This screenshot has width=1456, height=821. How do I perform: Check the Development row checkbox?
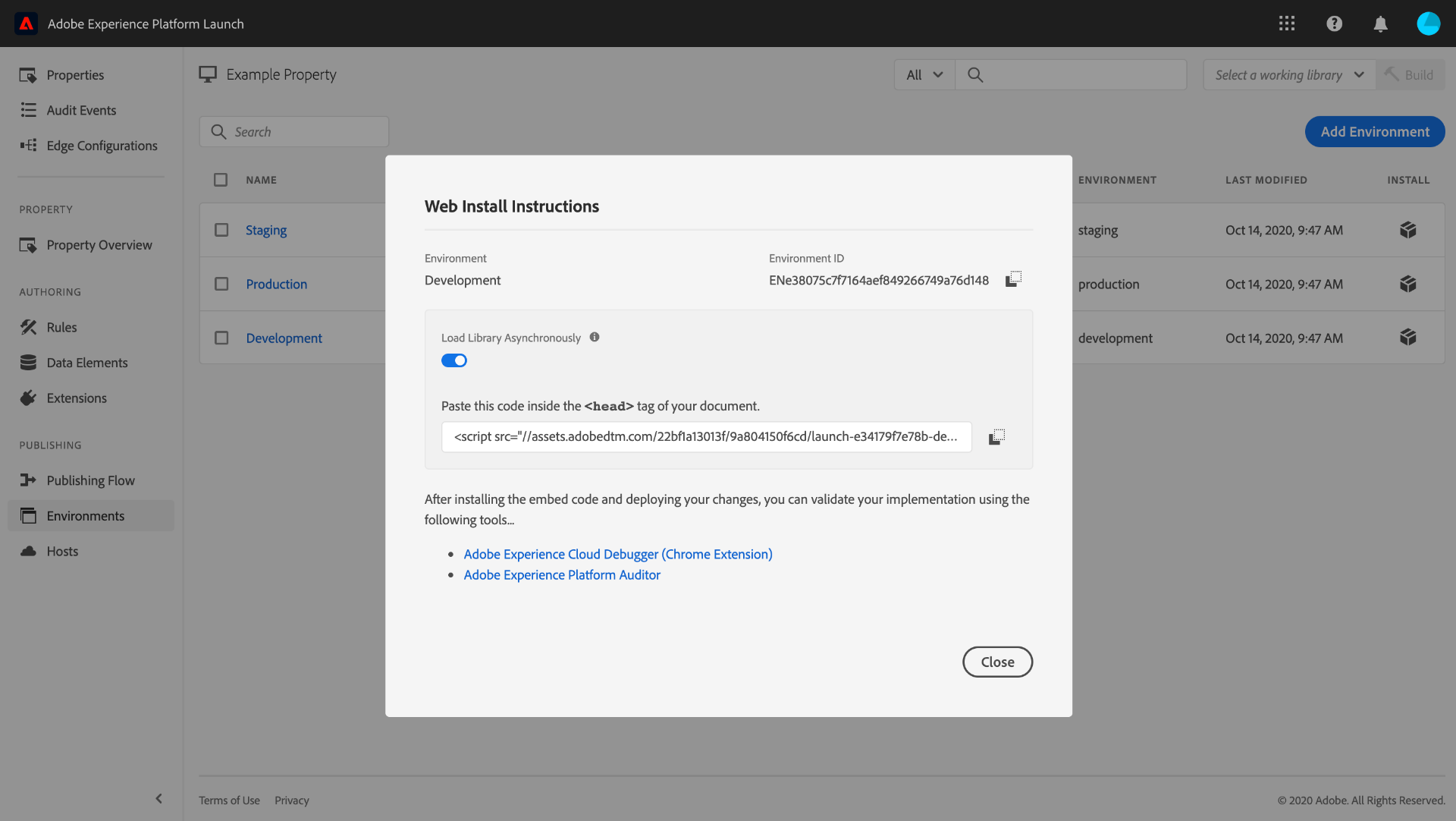(x=221, y=338)
